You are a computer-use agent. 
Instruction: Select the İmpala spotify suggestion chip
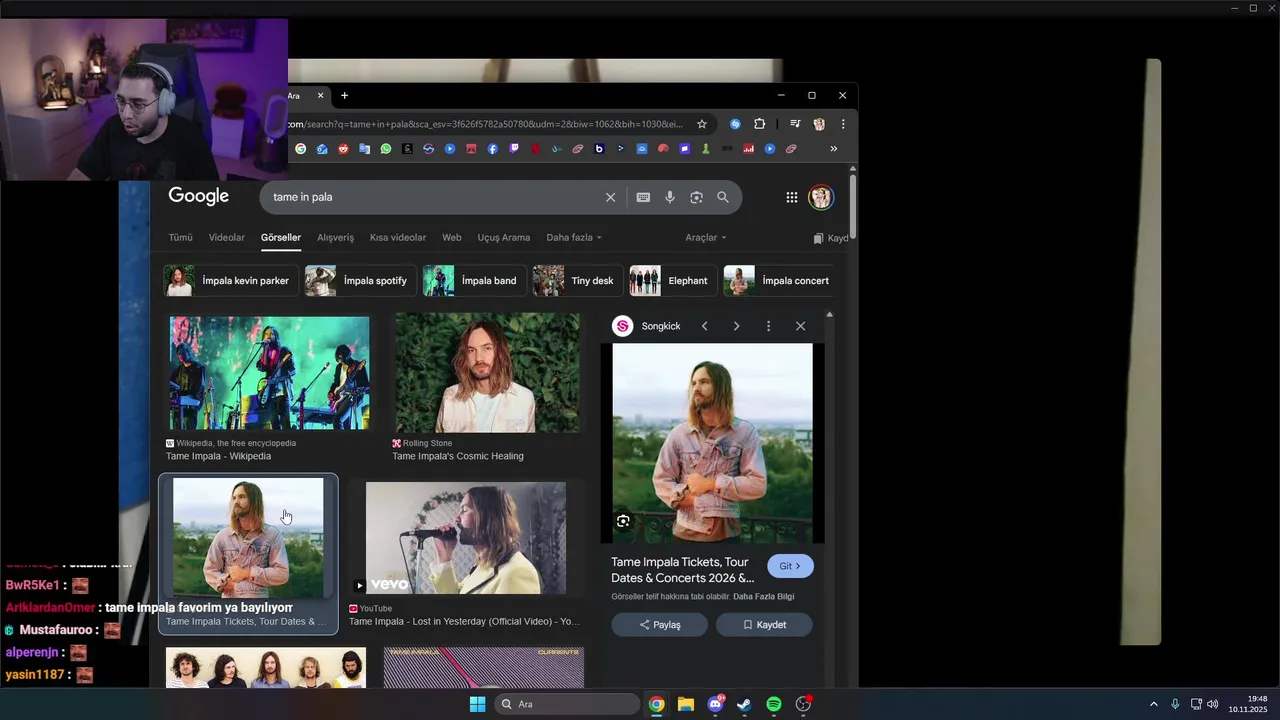pos(360,281)
